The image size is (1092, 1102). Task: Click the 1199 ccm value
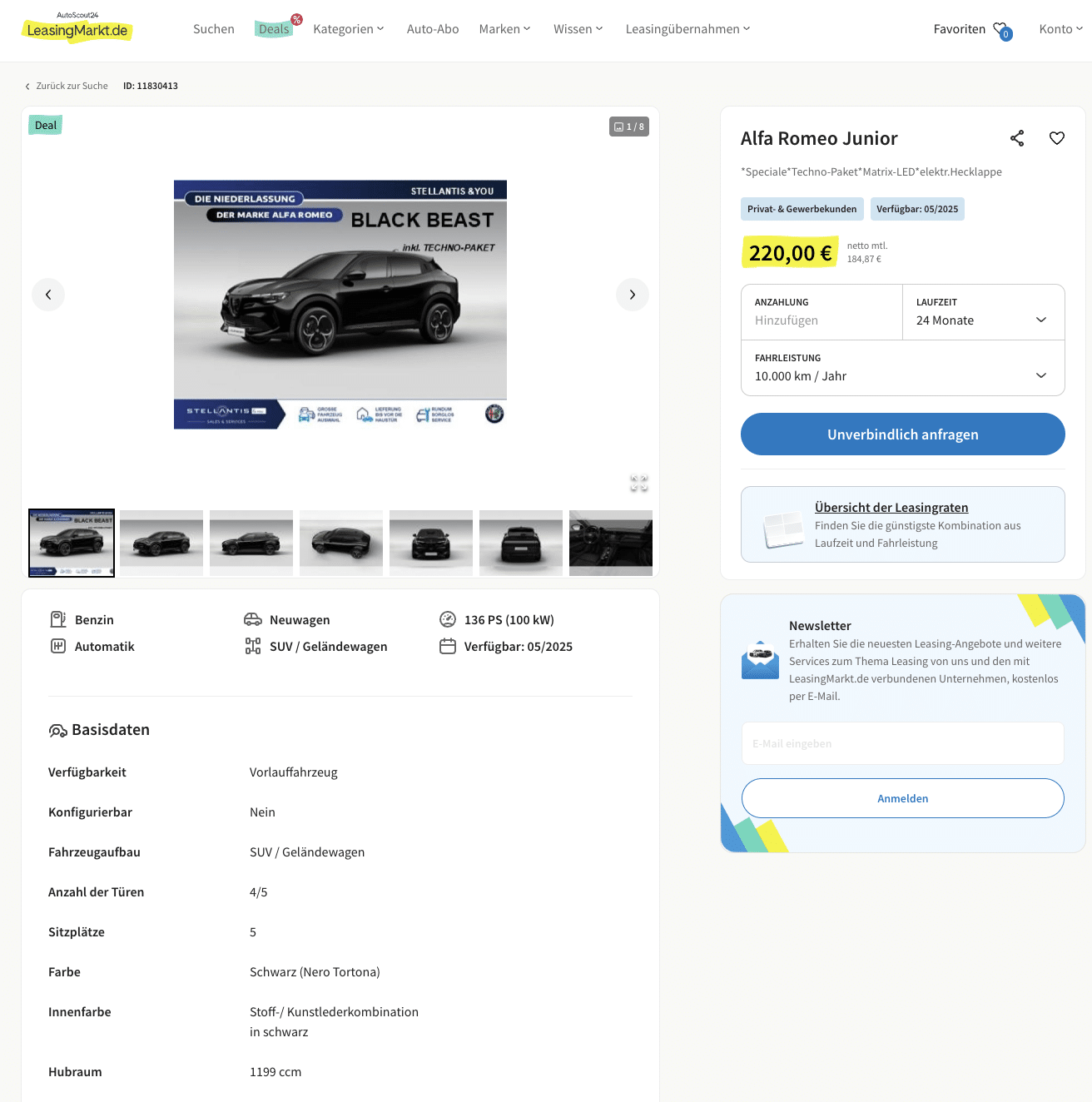[275, 1072]
